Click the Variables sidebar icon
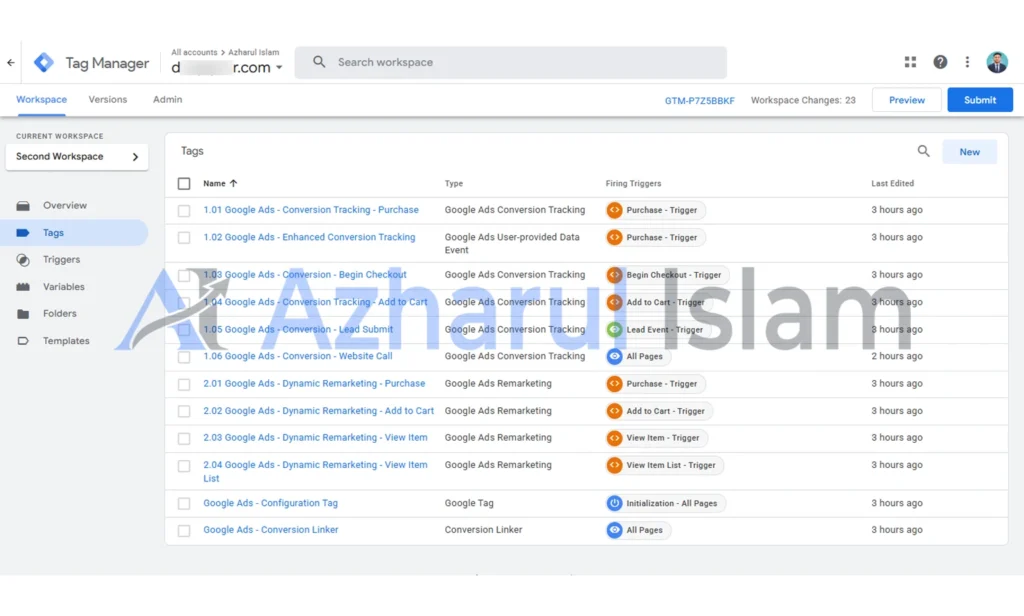The width and height of the screenshot is (1024, 616). coord(23,287)
